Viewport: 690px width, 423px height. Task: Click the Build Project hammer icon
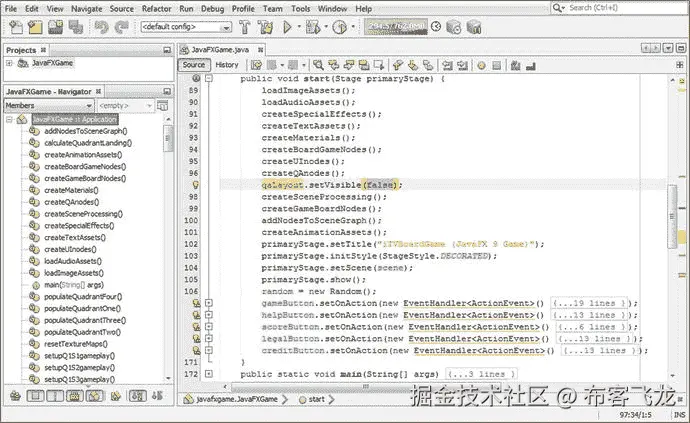coord(245,27)
